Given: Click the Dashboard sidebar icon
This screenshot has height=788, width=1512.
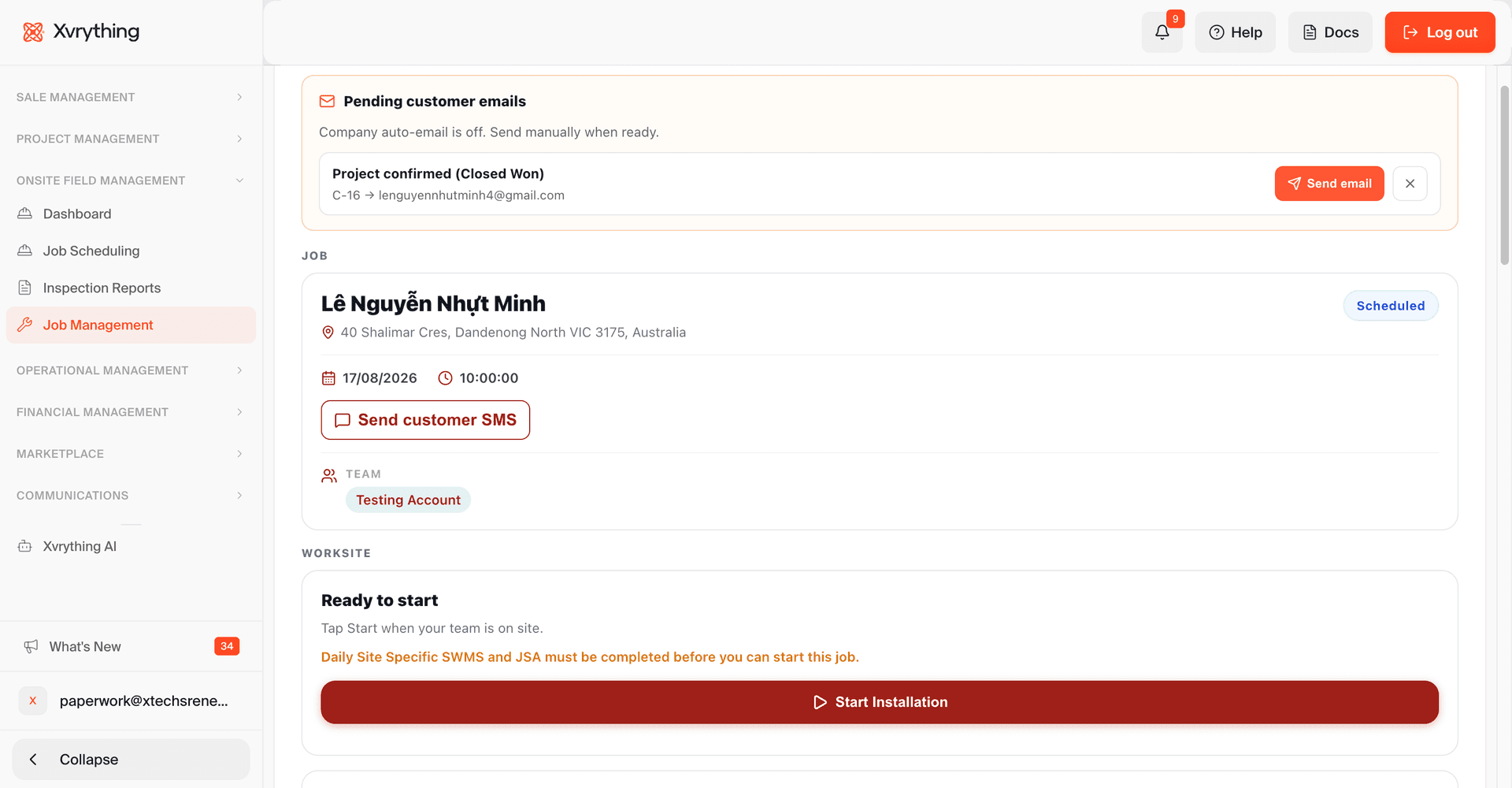Looking at the screenshot, I should pyautogui.click(x=25, y=214).
